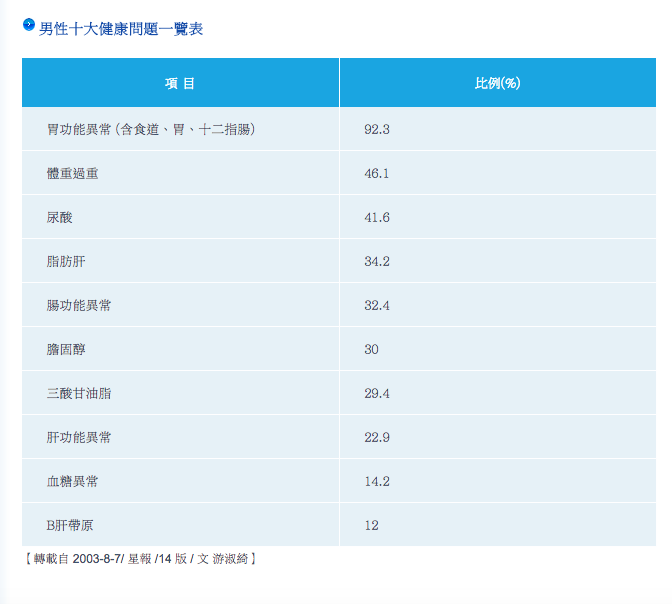
Task: Select the value 34.2
Action: point(377,261)
